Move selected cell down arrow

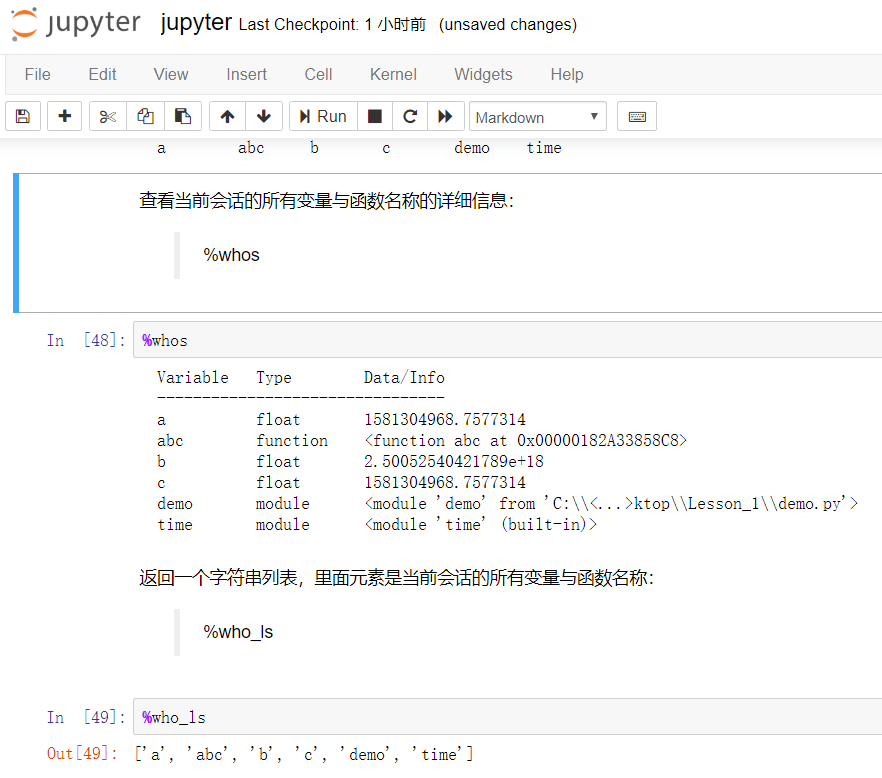(x=264, y=116)
